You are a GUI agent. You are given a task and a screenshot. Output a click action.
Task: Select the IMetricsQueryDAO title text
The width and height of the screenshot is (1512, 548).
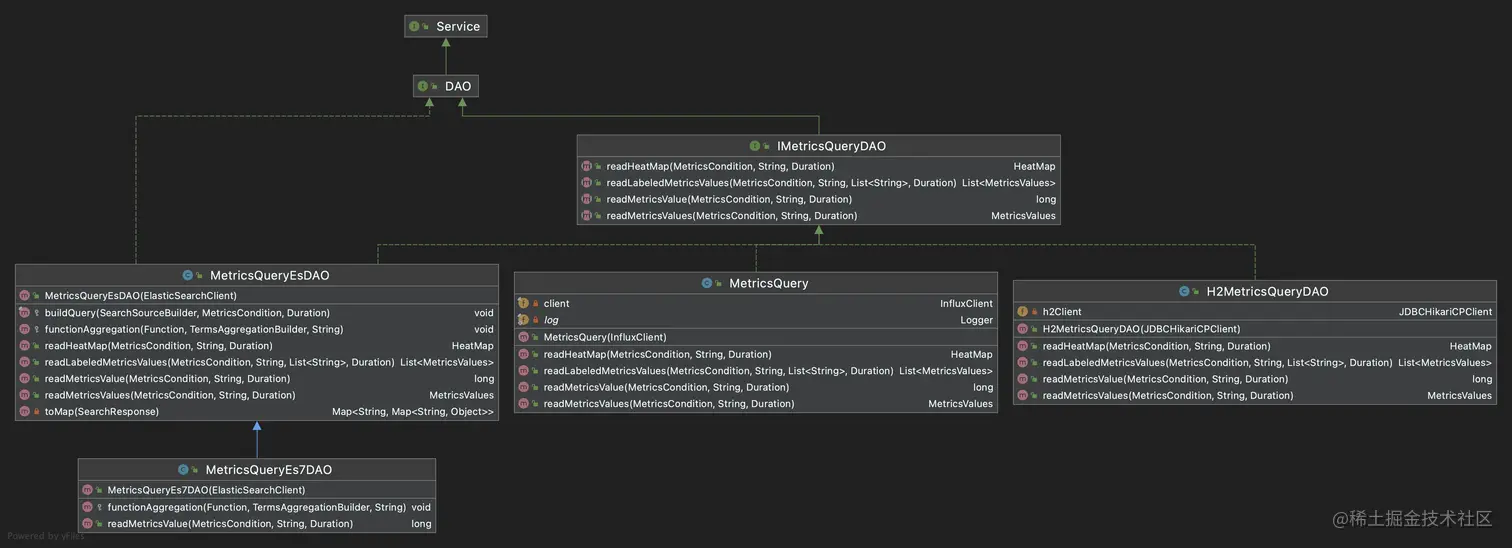(831, 146)
